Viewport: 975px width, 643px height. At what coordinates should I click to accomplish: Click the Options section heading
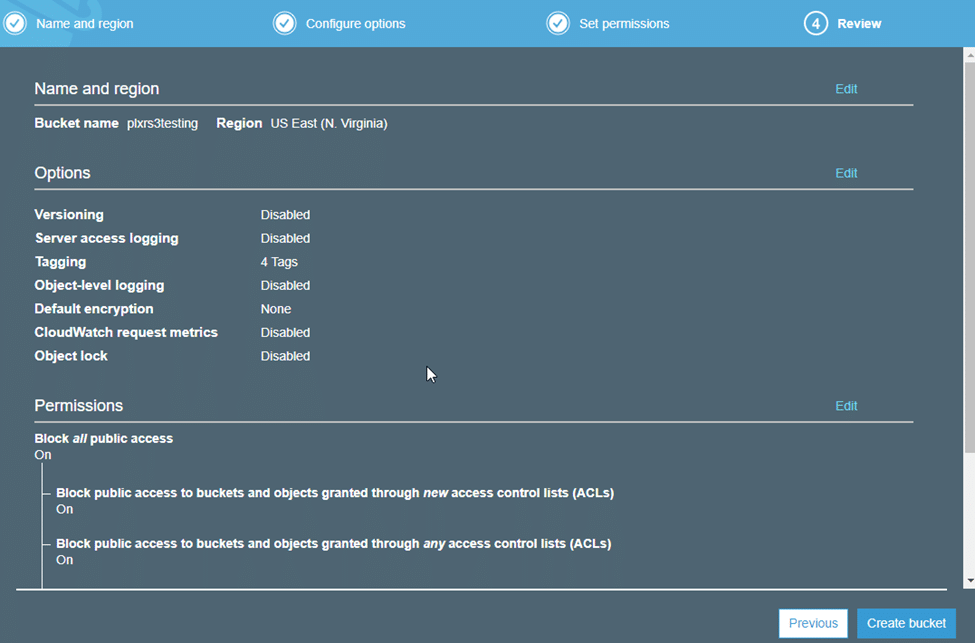pyautogui.click(x=62, y=173)
